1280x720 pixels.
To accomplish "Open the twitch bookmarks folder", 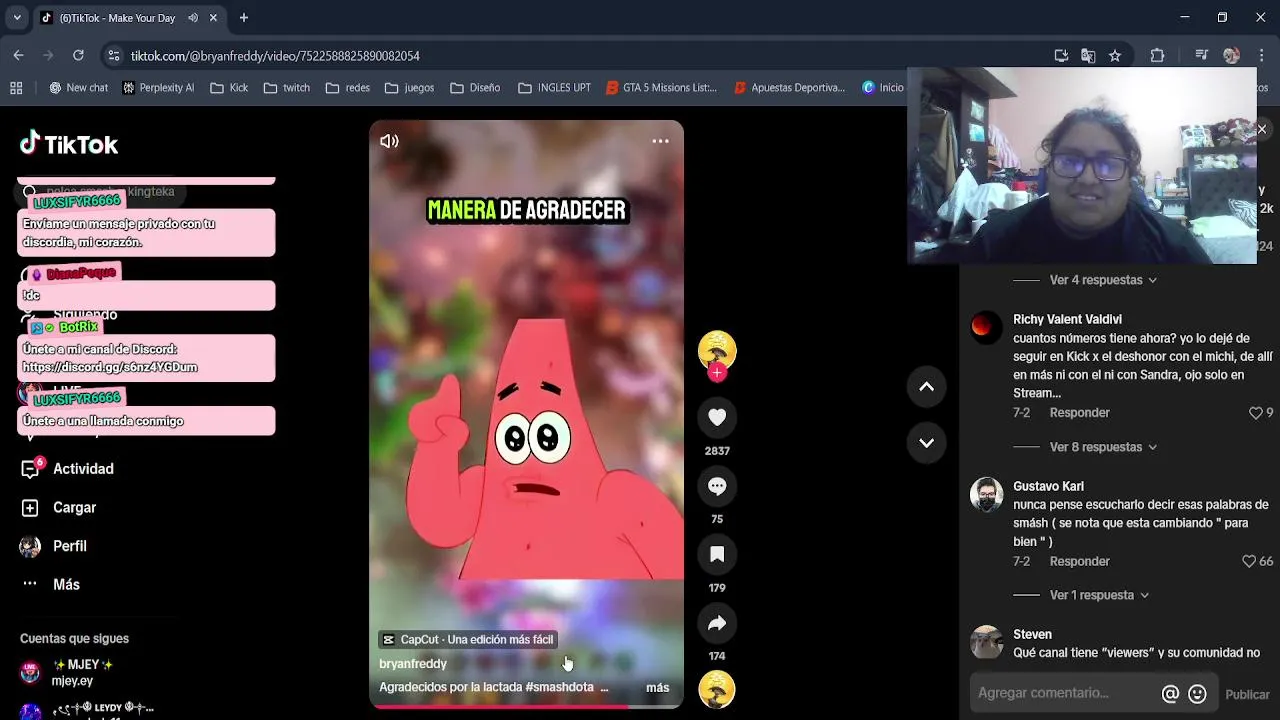I will pos(287,88).
